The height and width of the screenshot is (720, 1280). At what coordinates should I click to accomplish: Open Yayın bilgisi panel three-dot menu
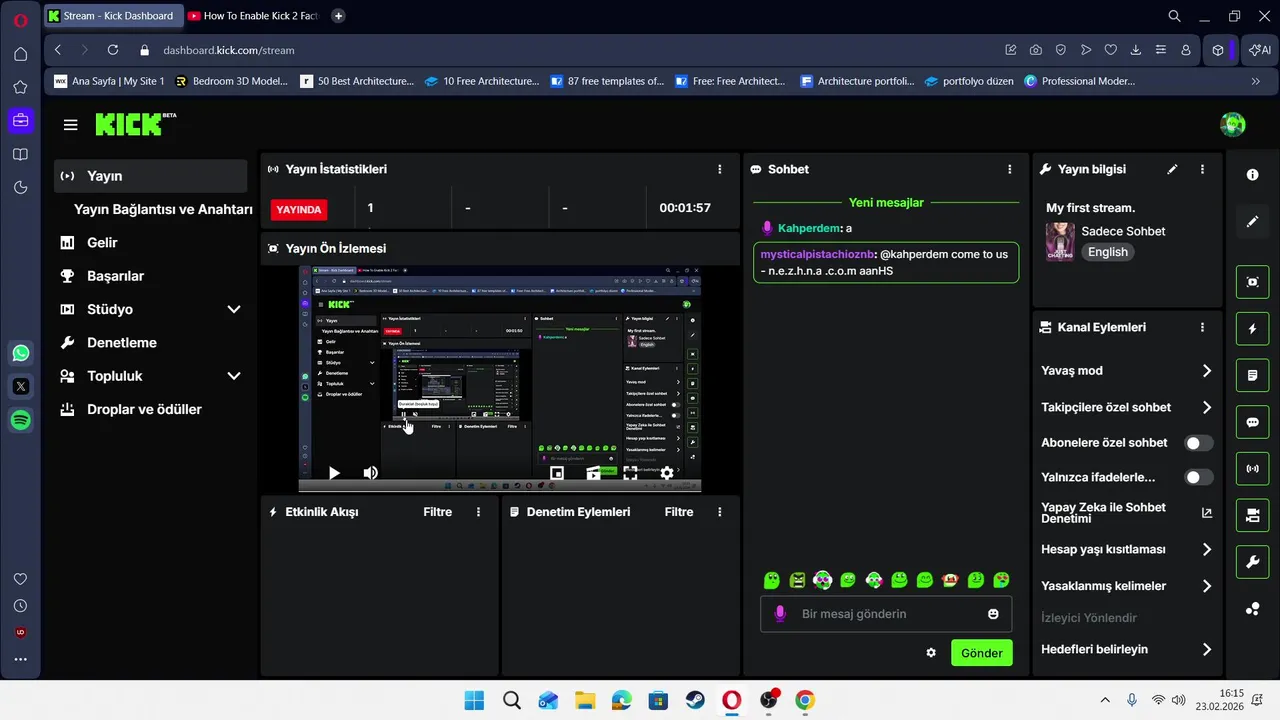1203,169
